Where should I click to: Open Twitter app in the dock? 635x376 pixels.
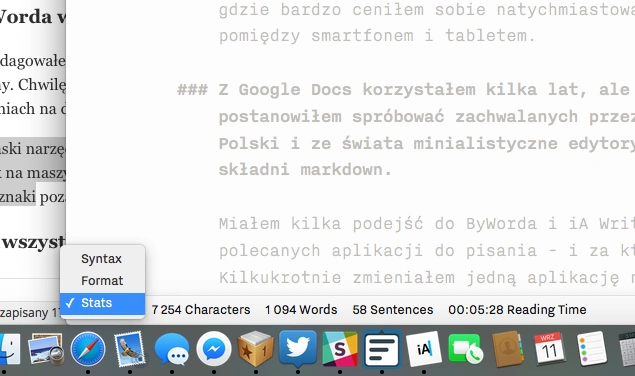pos(298,349)
